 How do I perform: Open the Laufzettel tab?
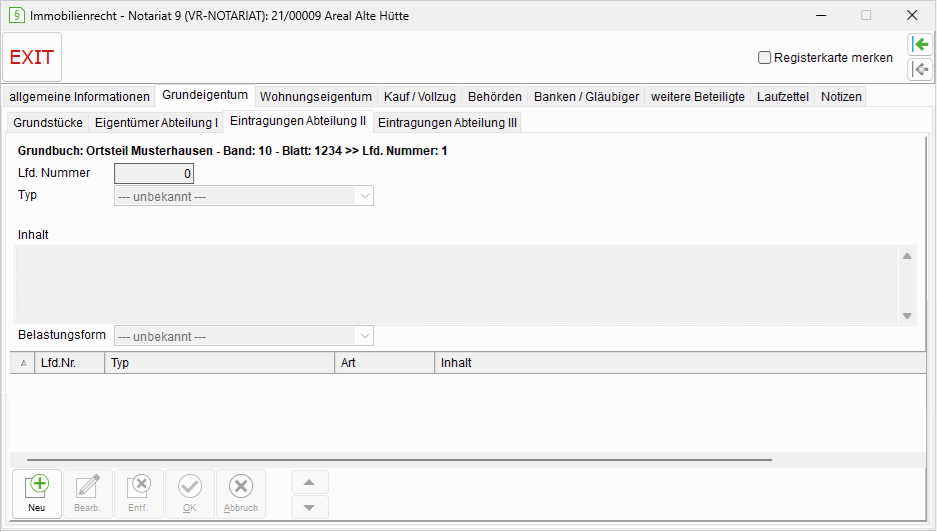point(783,97)
